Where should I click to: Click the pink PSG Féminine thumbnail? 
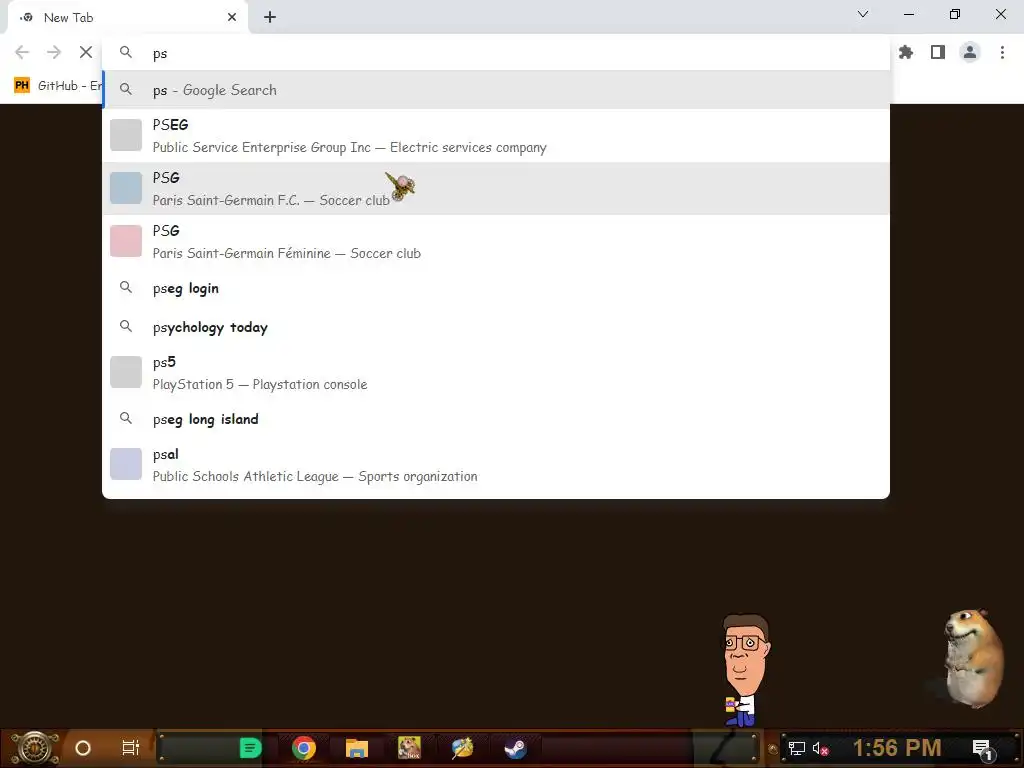point(126,241)
